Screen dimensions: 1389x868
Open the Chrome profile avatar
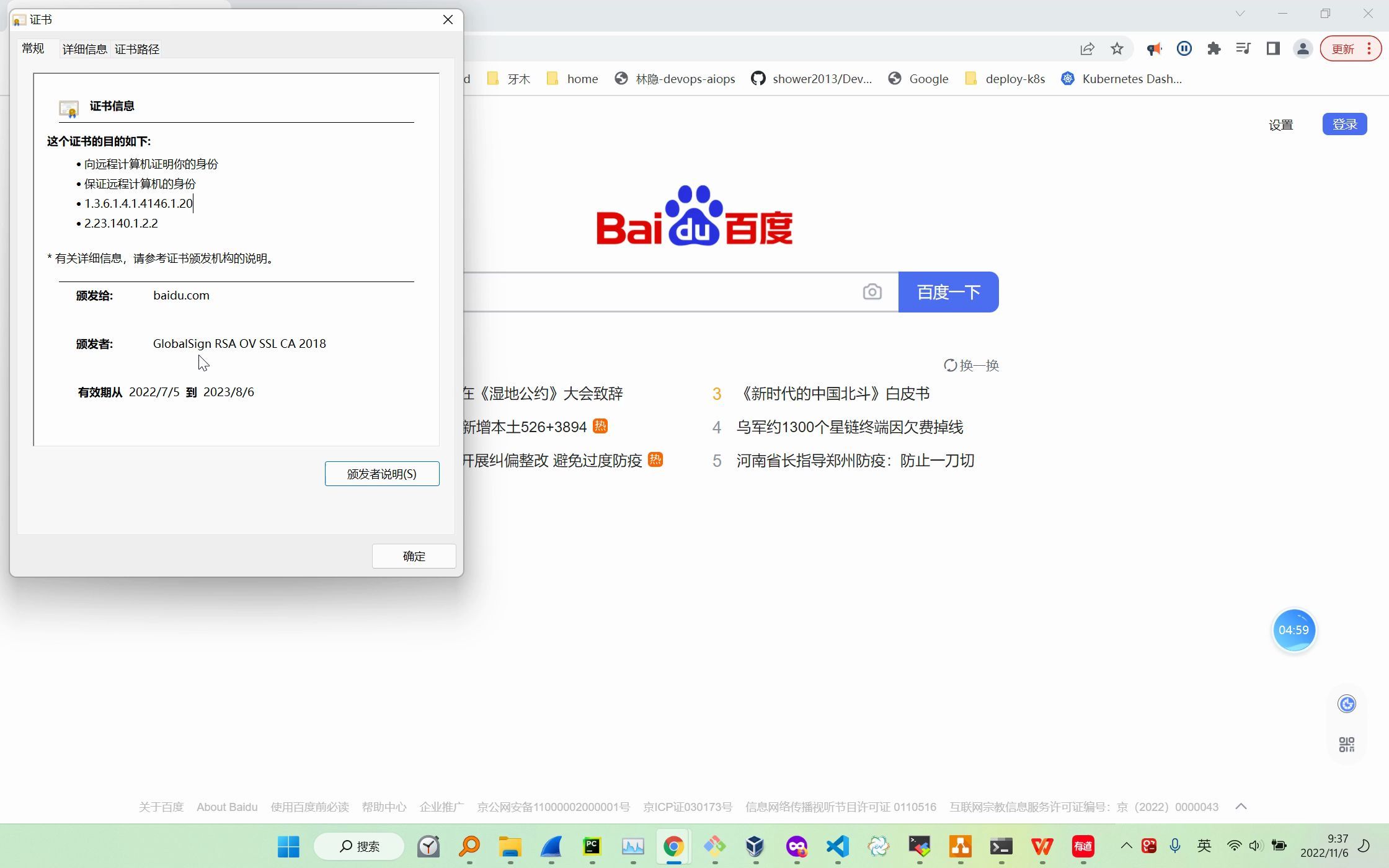coord(1303,49)
